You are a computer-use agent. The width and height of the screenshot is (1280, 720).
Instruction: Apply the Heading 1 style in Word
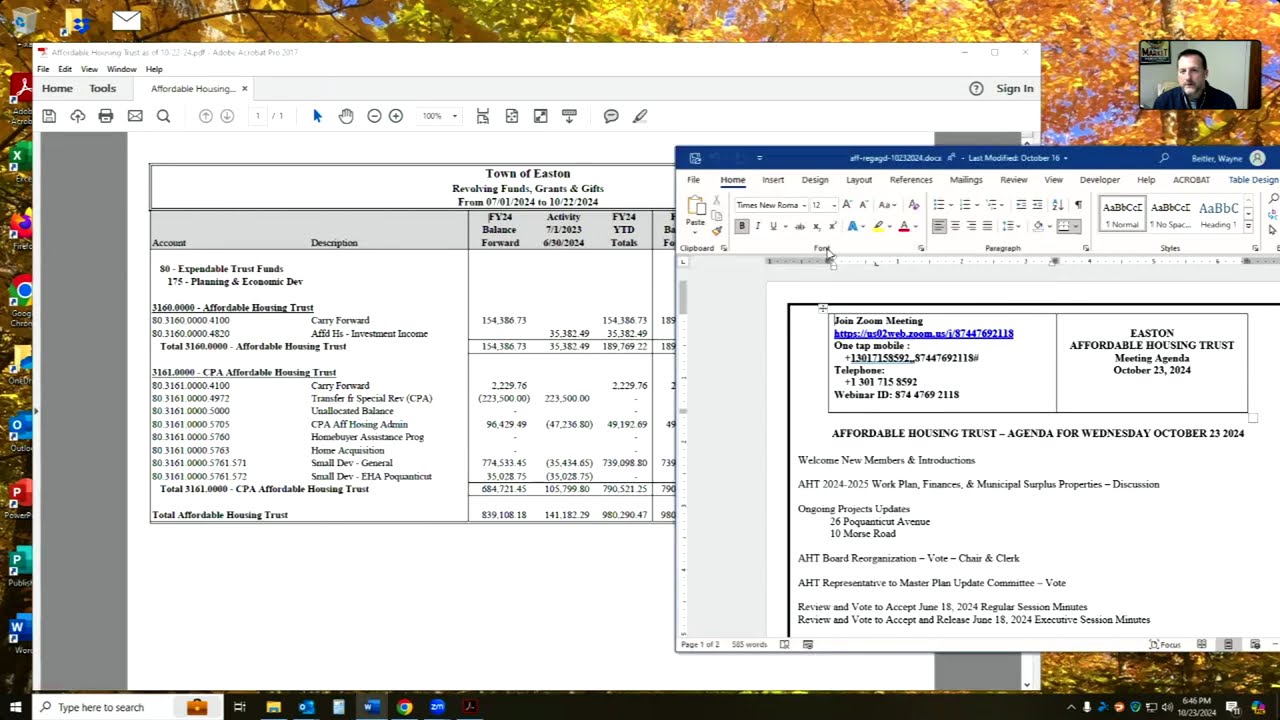tap(1219, 212)
